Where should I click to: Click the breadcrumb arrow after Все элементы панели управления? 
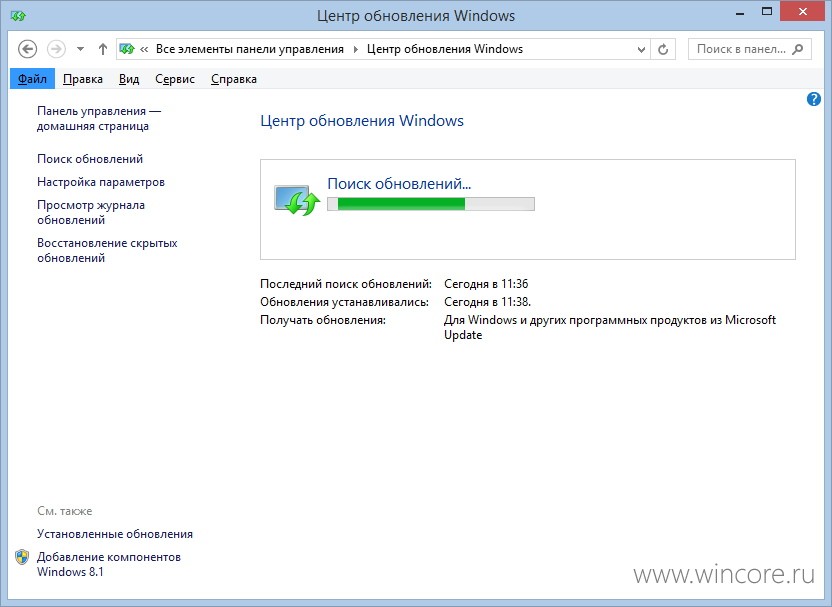(356, 49)
